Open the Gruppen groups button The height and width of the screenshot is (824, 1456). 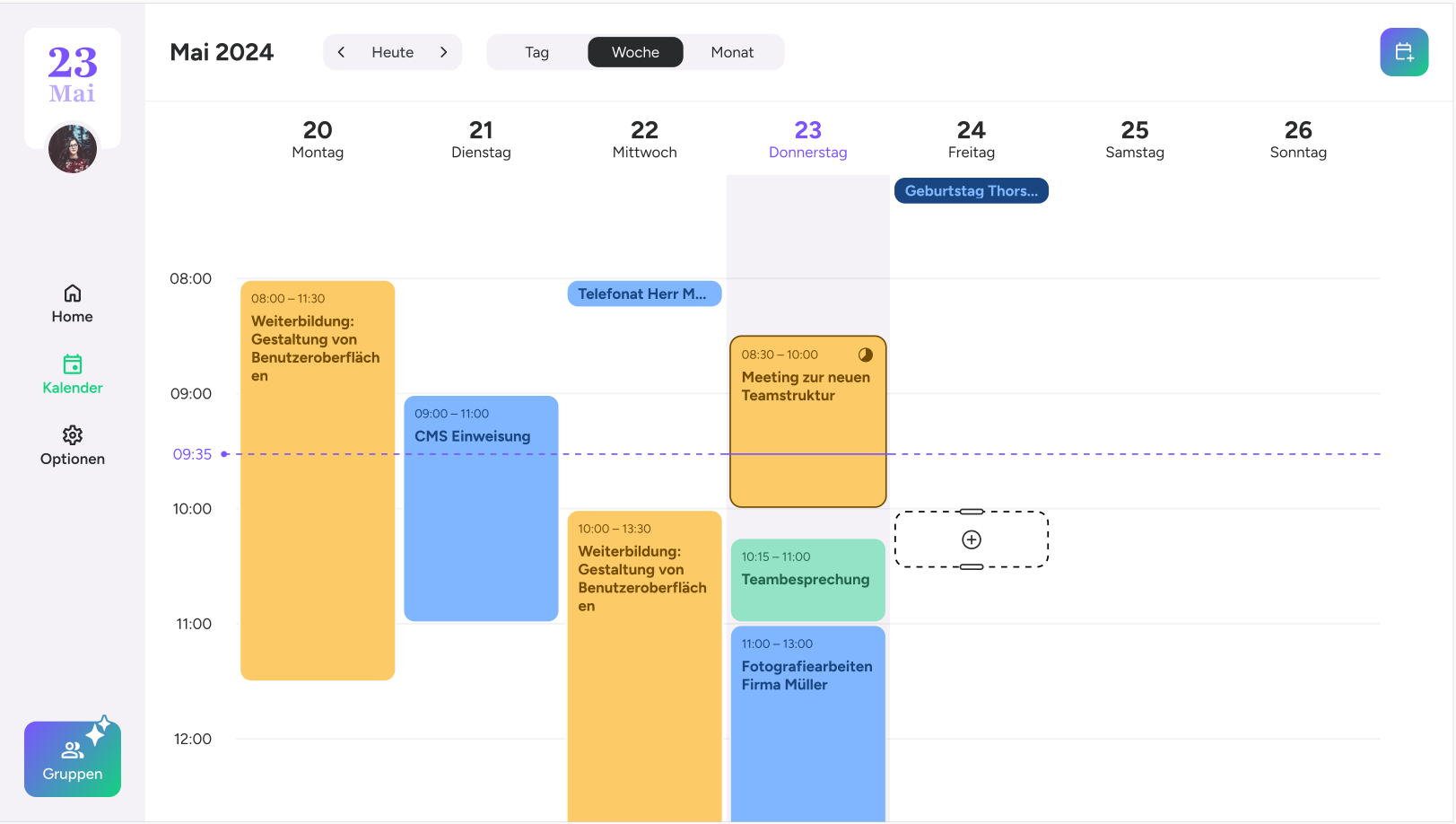(x=73, y=759)
